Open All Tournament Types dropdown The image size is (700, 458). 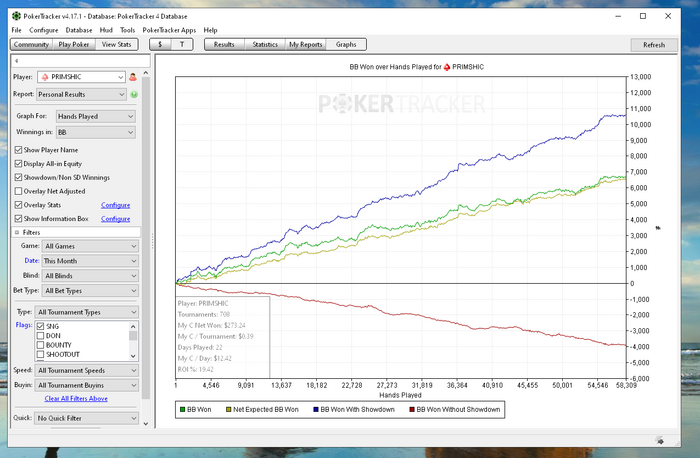[x=87, y=312]
